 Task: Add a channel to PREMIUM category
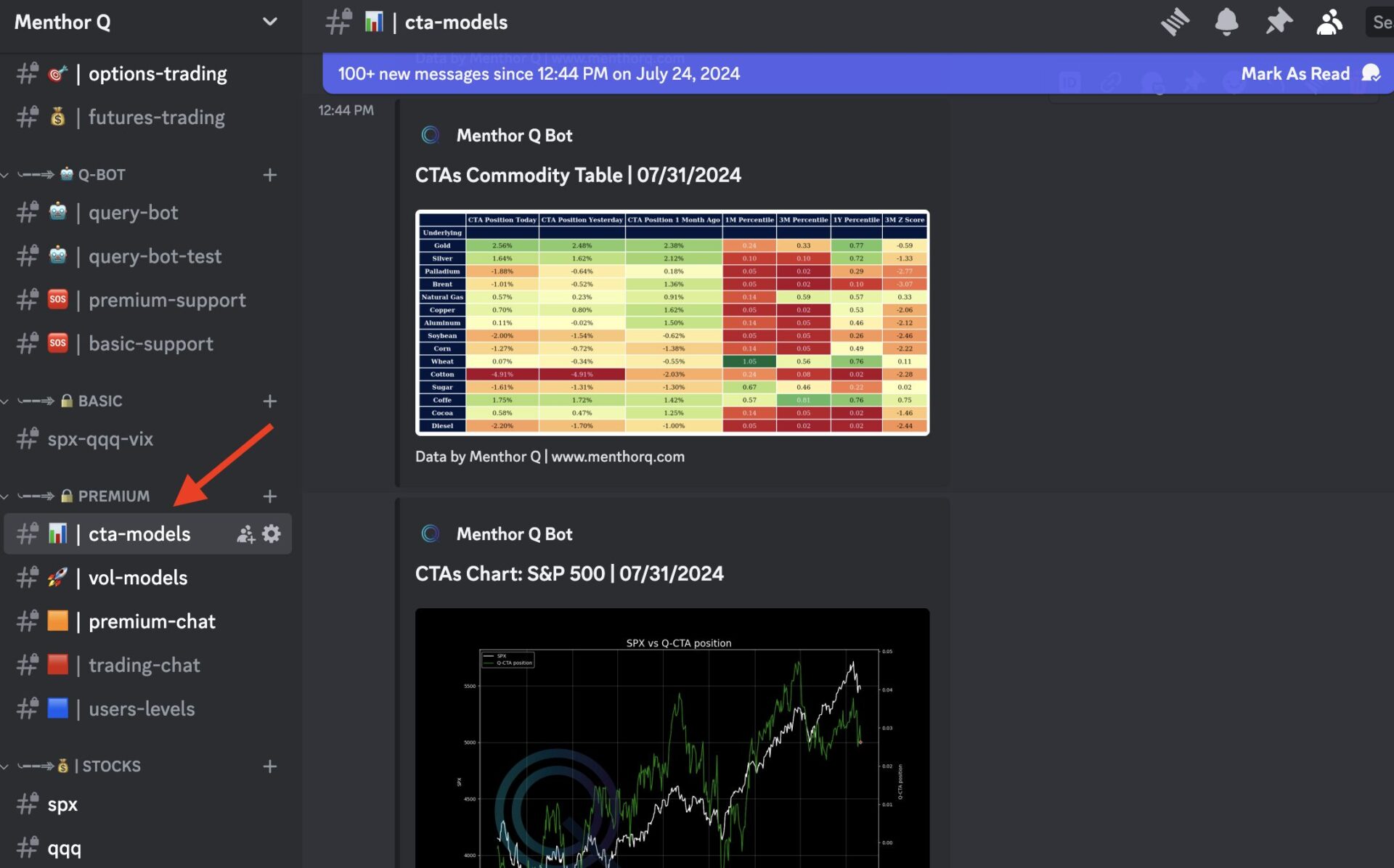(270, 496)
